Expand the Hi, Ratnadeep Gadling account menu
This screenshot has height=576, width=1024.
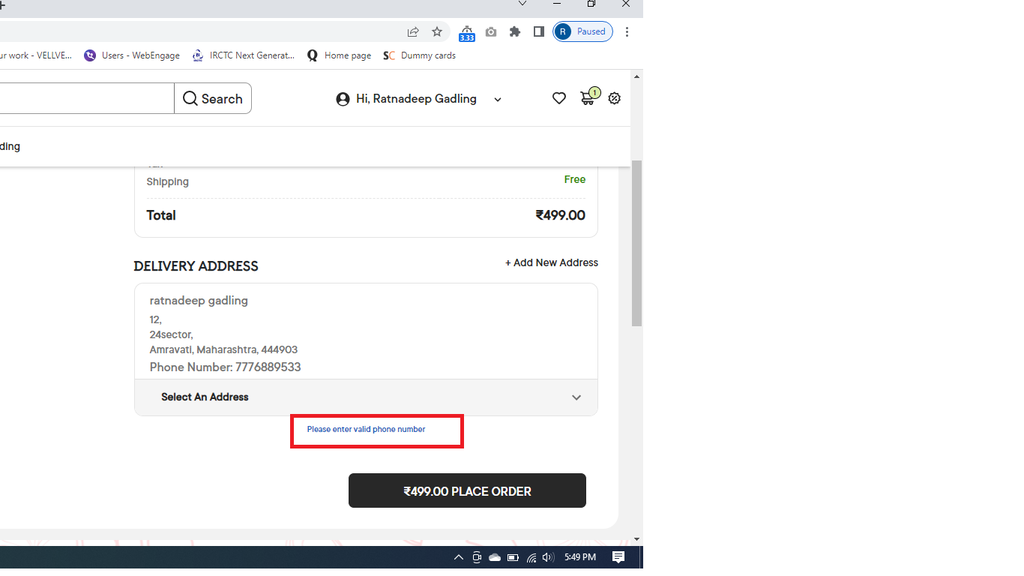coord(419,99)
